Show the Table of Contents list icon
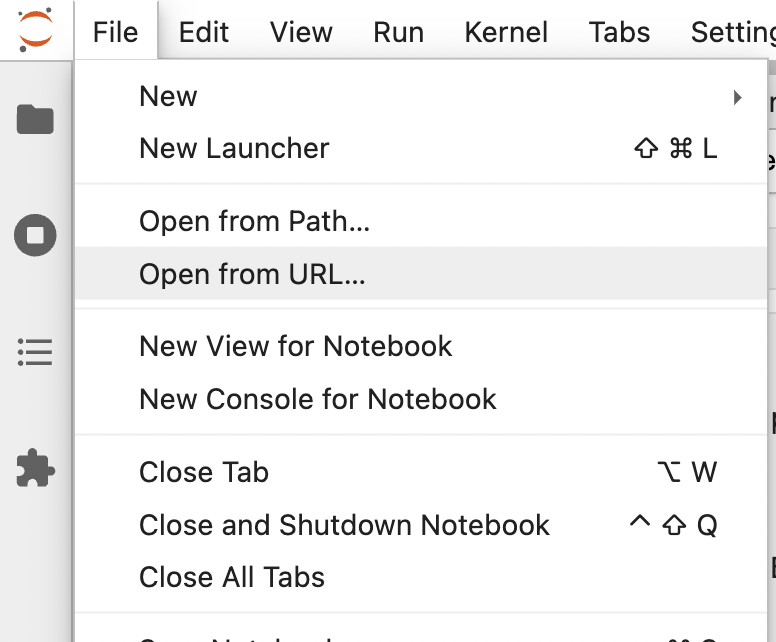The width and height of the screenshot is (776, 642). [35, 352]
